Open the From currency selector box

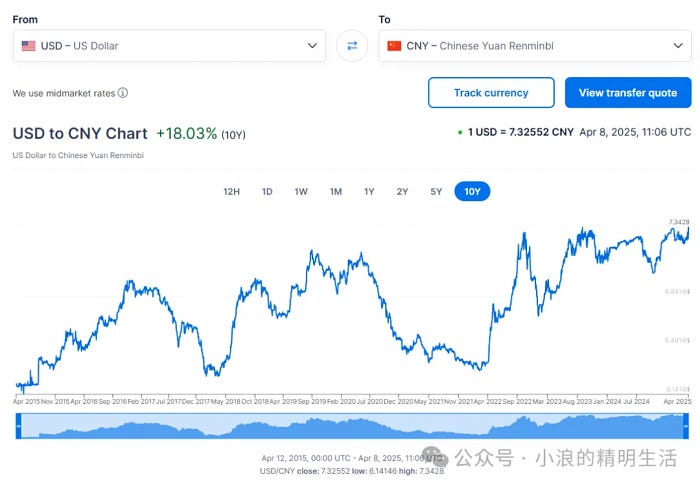pyautogui.click(x=169, y=46)
